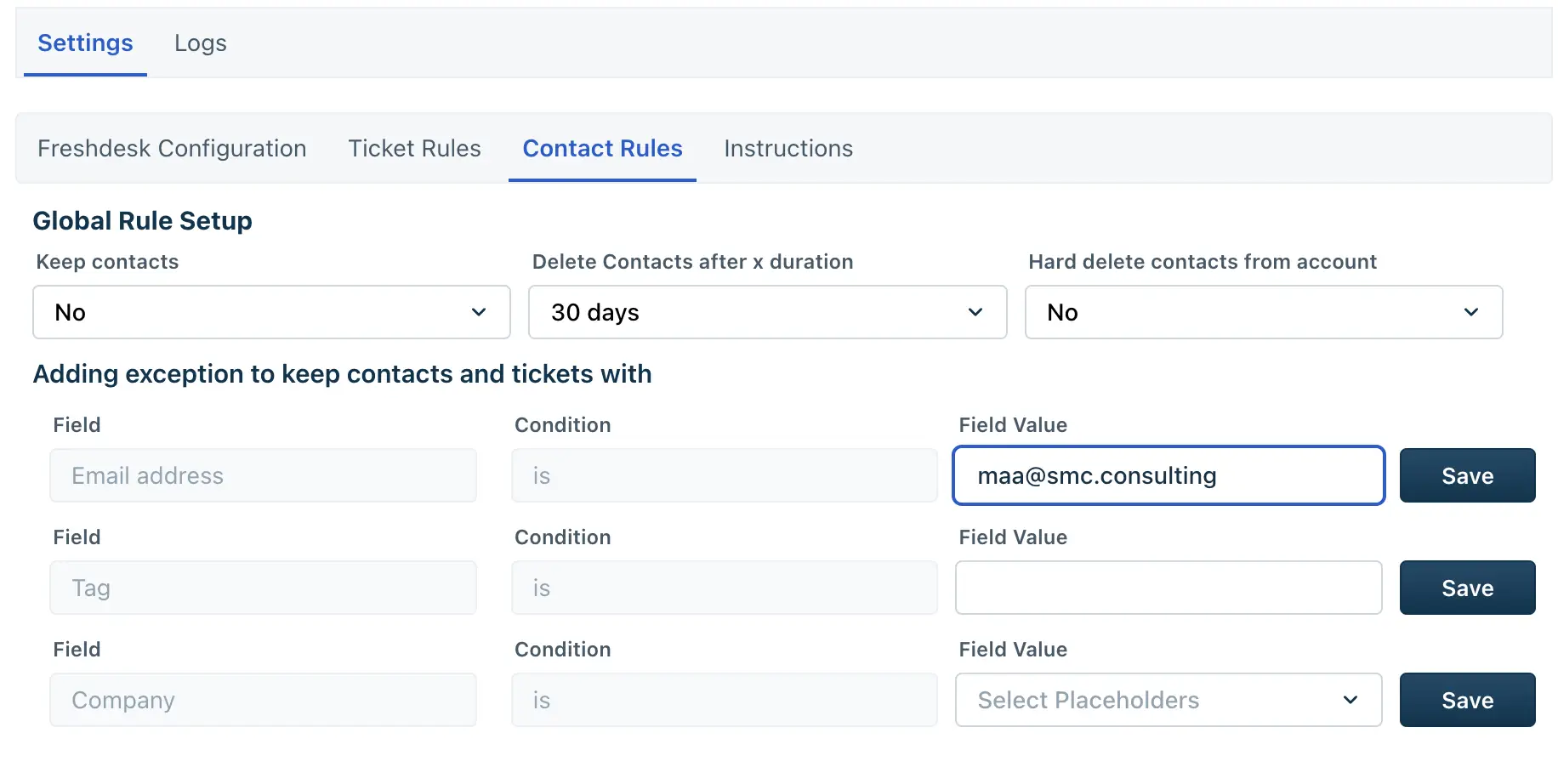
Task: Click the Email address row condition box
Action: coord(724,475)
